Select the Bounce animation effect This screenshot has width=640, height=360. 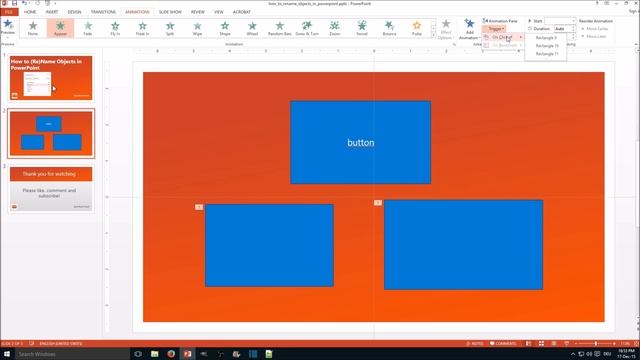coord(389,28)
